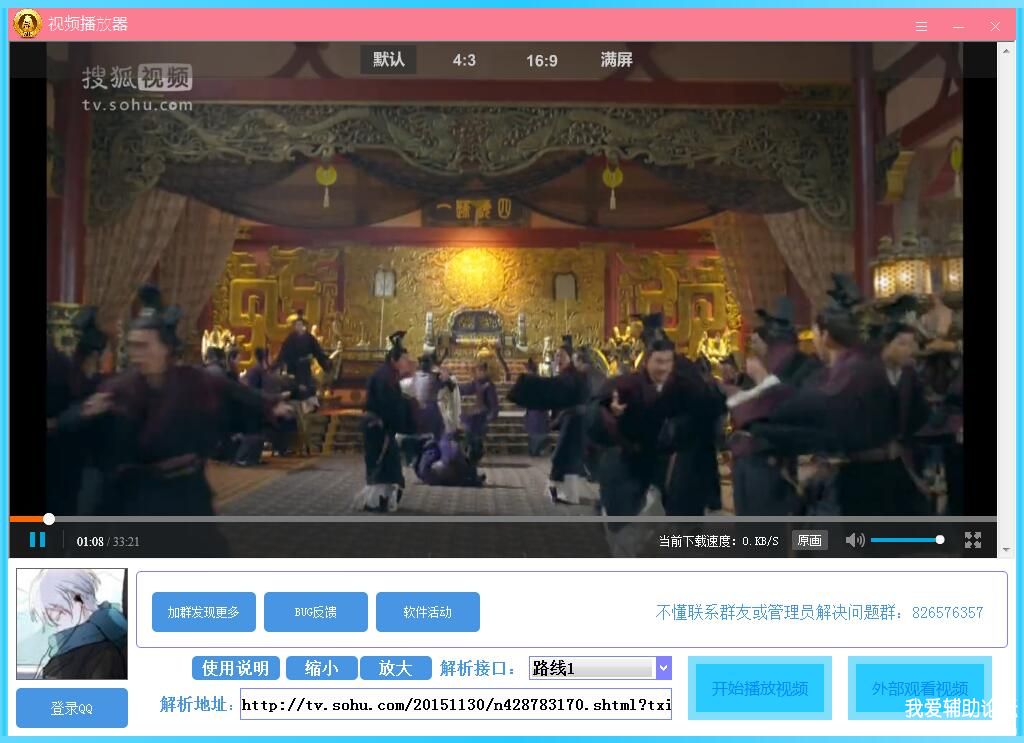Click the anime avatar thumbnail
The height and width of the screenshot is (743, 1024).
click(72, 624)
